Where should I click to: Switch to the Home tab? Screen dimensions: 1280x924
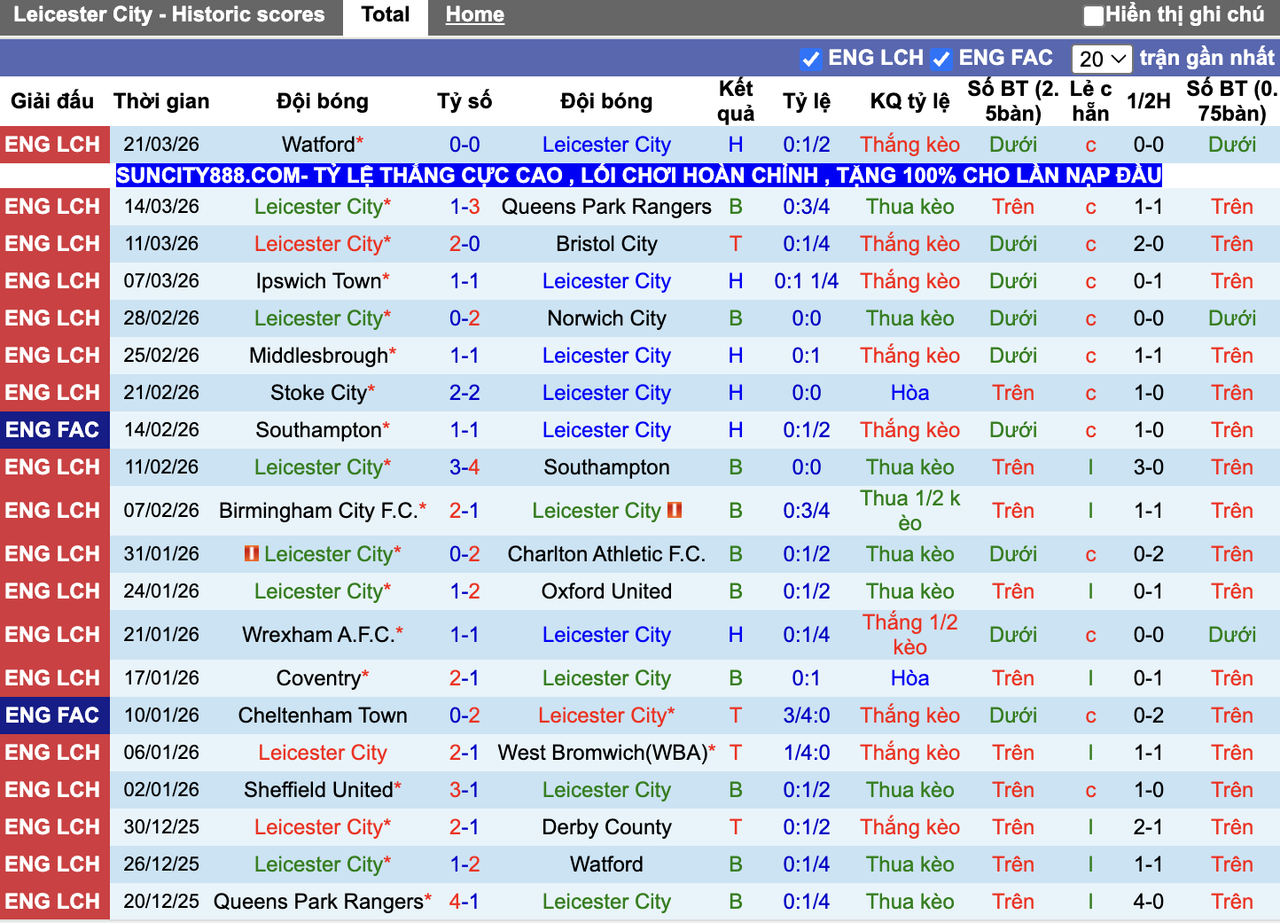tap(474, 15)
